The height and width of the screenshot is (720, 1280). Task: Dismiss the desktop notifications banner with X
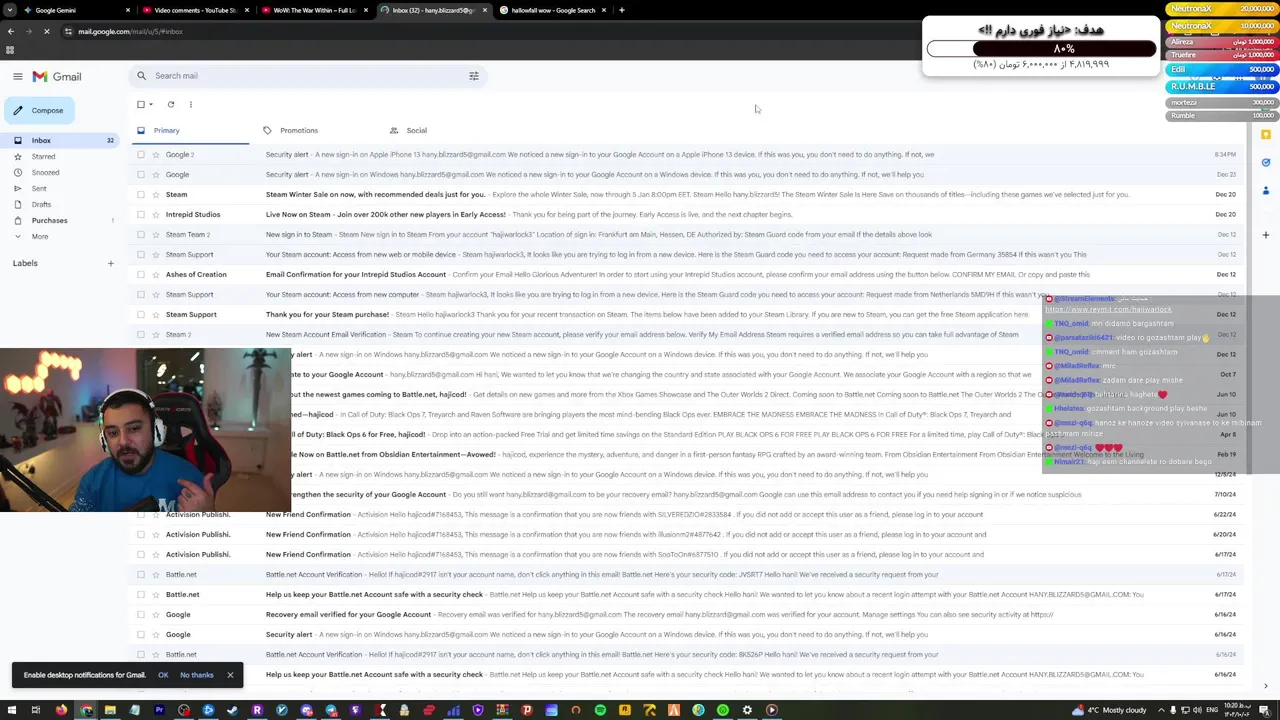pyautogui.click(x=230, y=675)
